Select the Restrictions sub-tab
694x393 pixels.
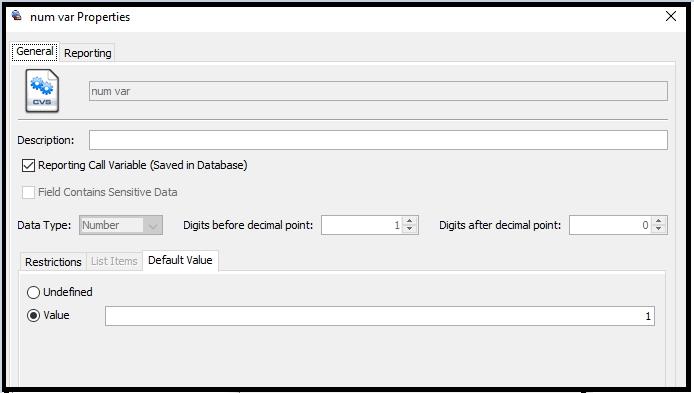click(53, 262)
